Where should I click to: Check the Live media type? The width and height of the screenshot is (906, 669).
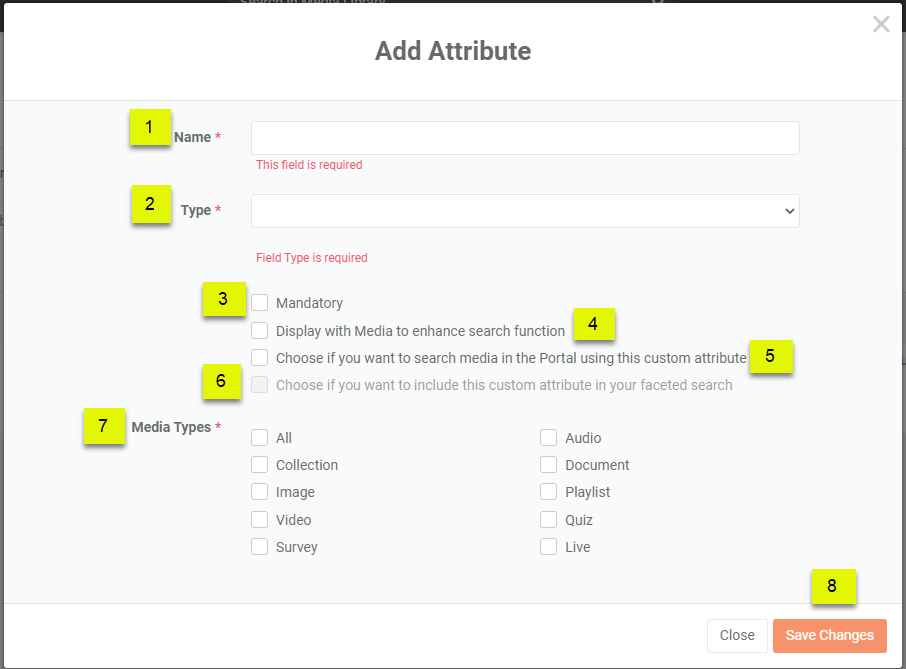[x=548, y=546]
